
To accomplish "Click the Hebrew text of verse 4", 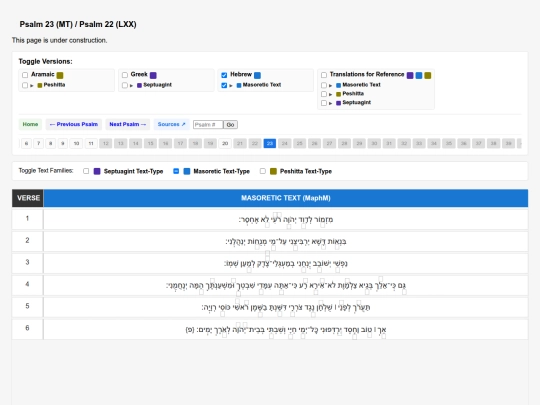I will (286, 285).
